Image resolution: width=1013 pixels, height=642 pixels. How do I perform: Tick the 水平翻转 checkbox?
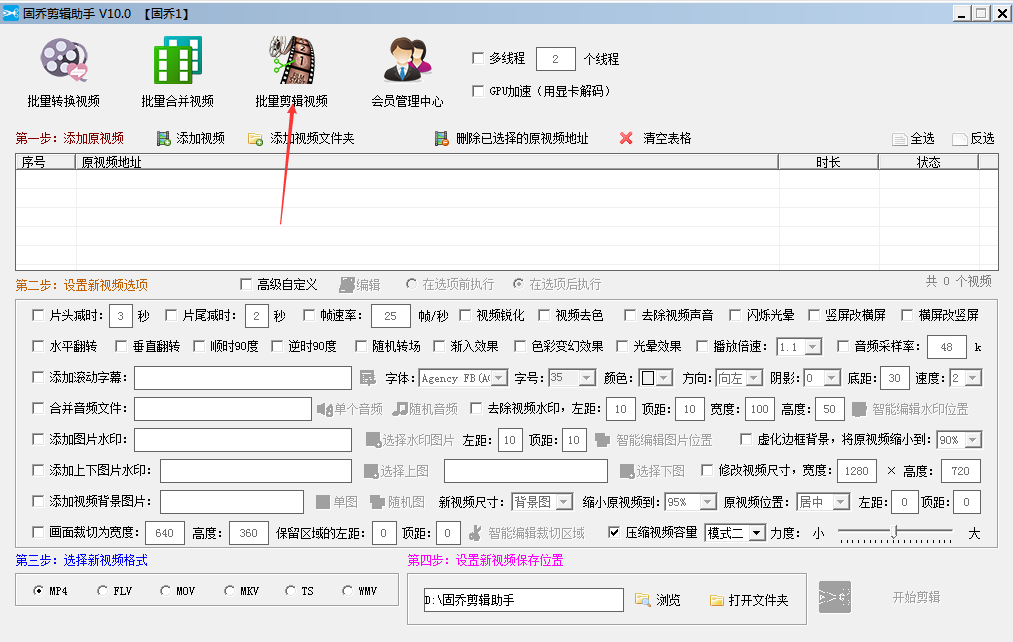click(x=37, y=346)
